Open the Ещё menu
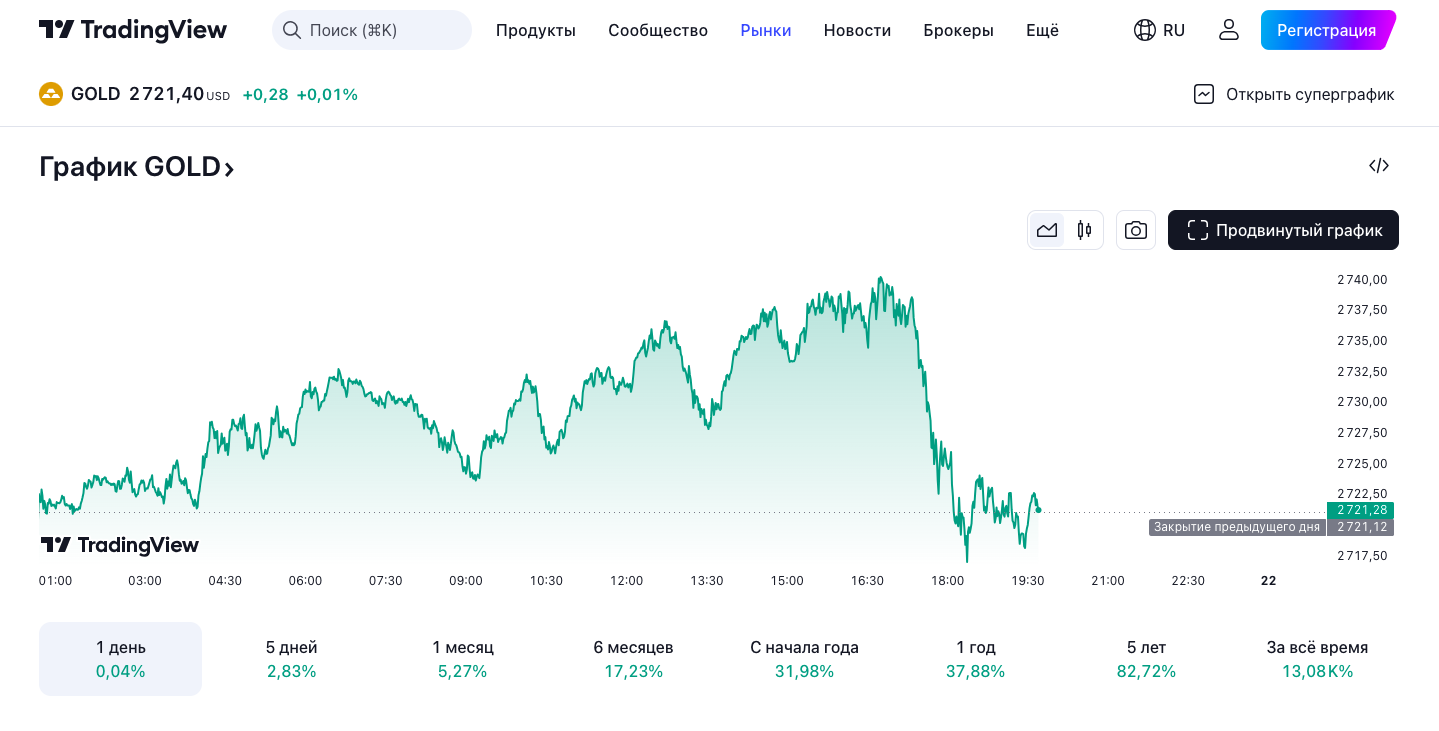The height and width of the screenshot is (731, 1439). click(x=1042, y=30)
